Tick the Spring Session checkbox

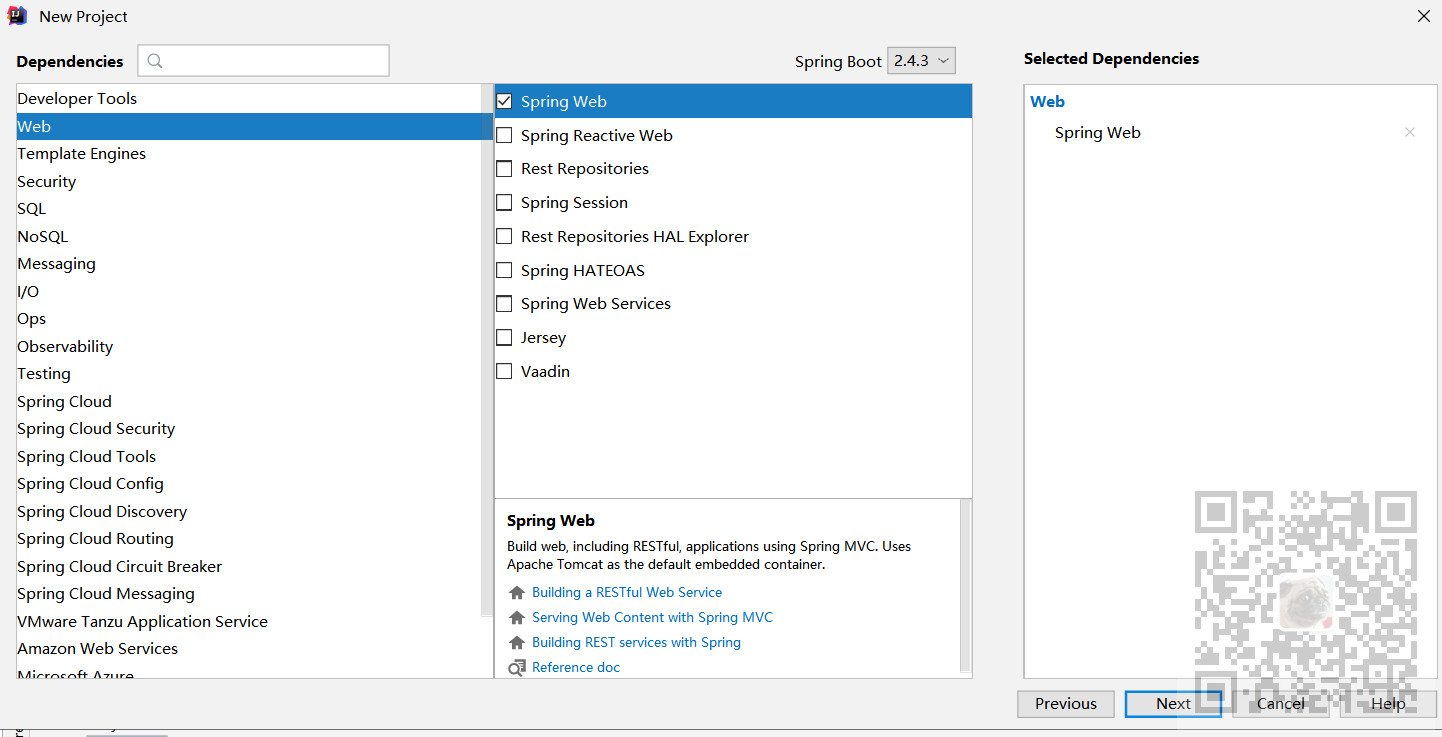point(504,202)
